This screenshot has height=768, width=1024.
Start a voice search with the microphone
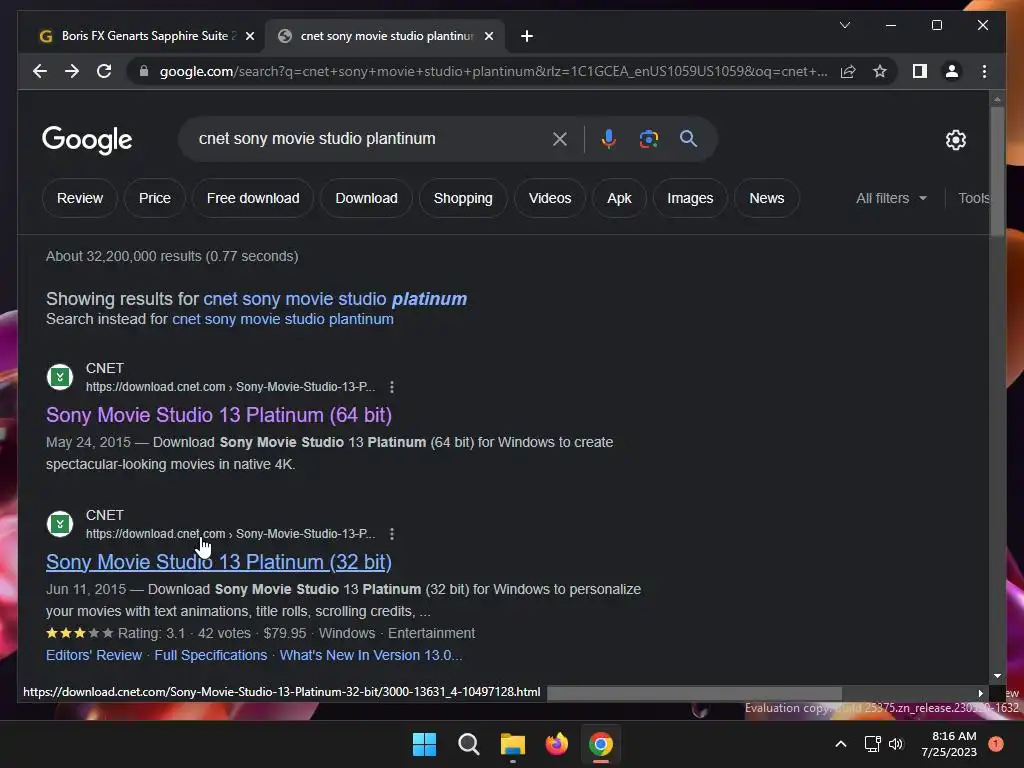click(x=608, y=138)
